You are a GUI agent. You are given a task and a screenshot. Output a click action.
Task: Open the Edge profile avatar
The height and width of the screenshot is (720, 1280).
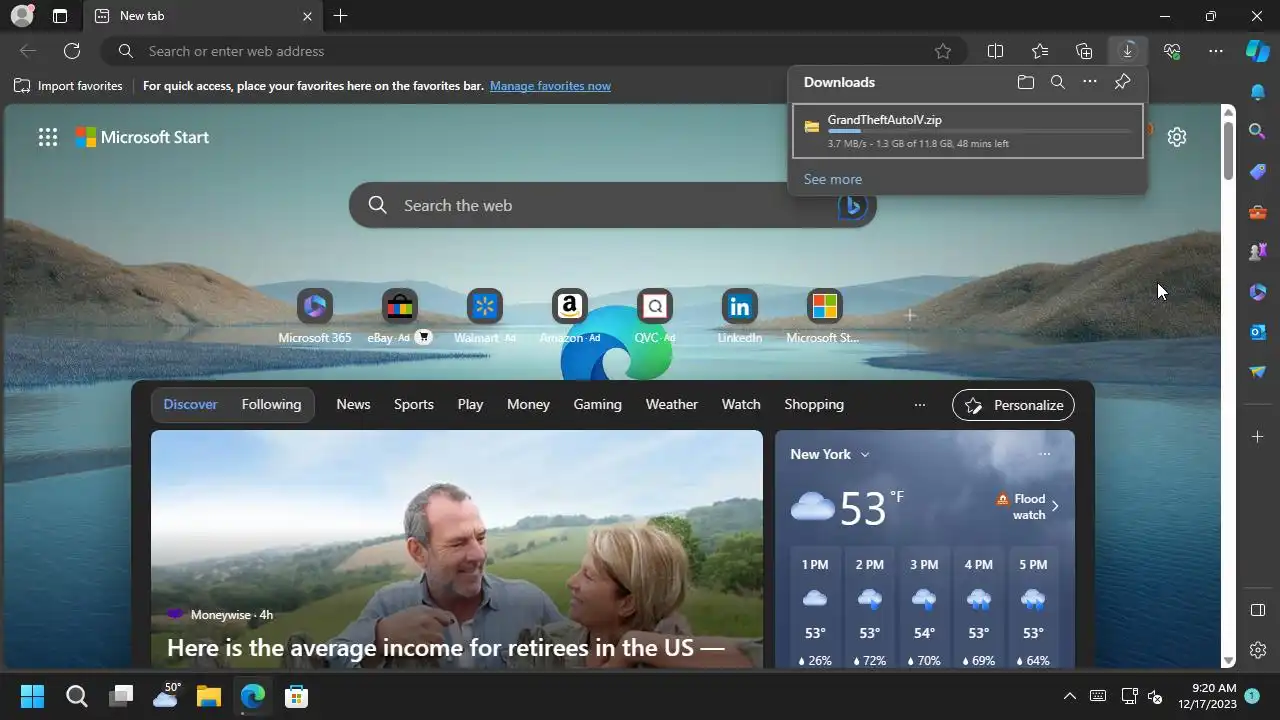22,16
